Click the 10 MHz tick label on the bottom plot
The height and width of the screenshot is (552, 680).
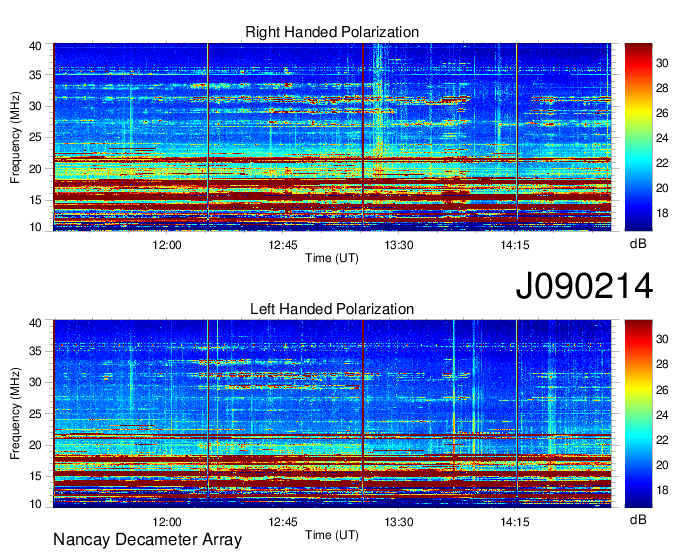pos(35,504)
